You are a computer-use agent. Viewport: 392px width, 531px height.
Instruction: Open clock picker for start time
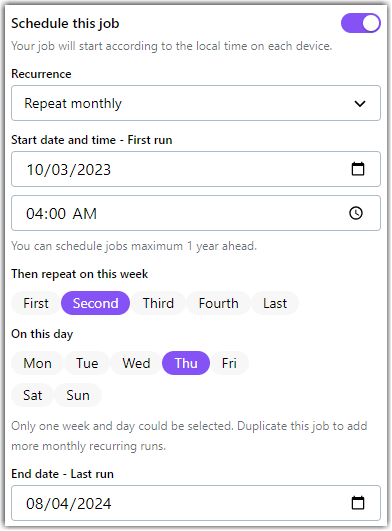click(x=356, y=213)
